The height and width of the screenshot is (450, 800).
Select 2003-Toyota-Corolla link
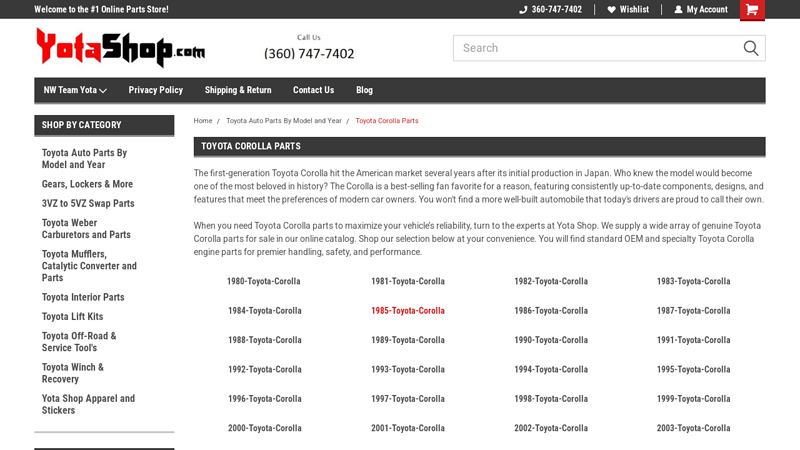click(x=693, y=428)
